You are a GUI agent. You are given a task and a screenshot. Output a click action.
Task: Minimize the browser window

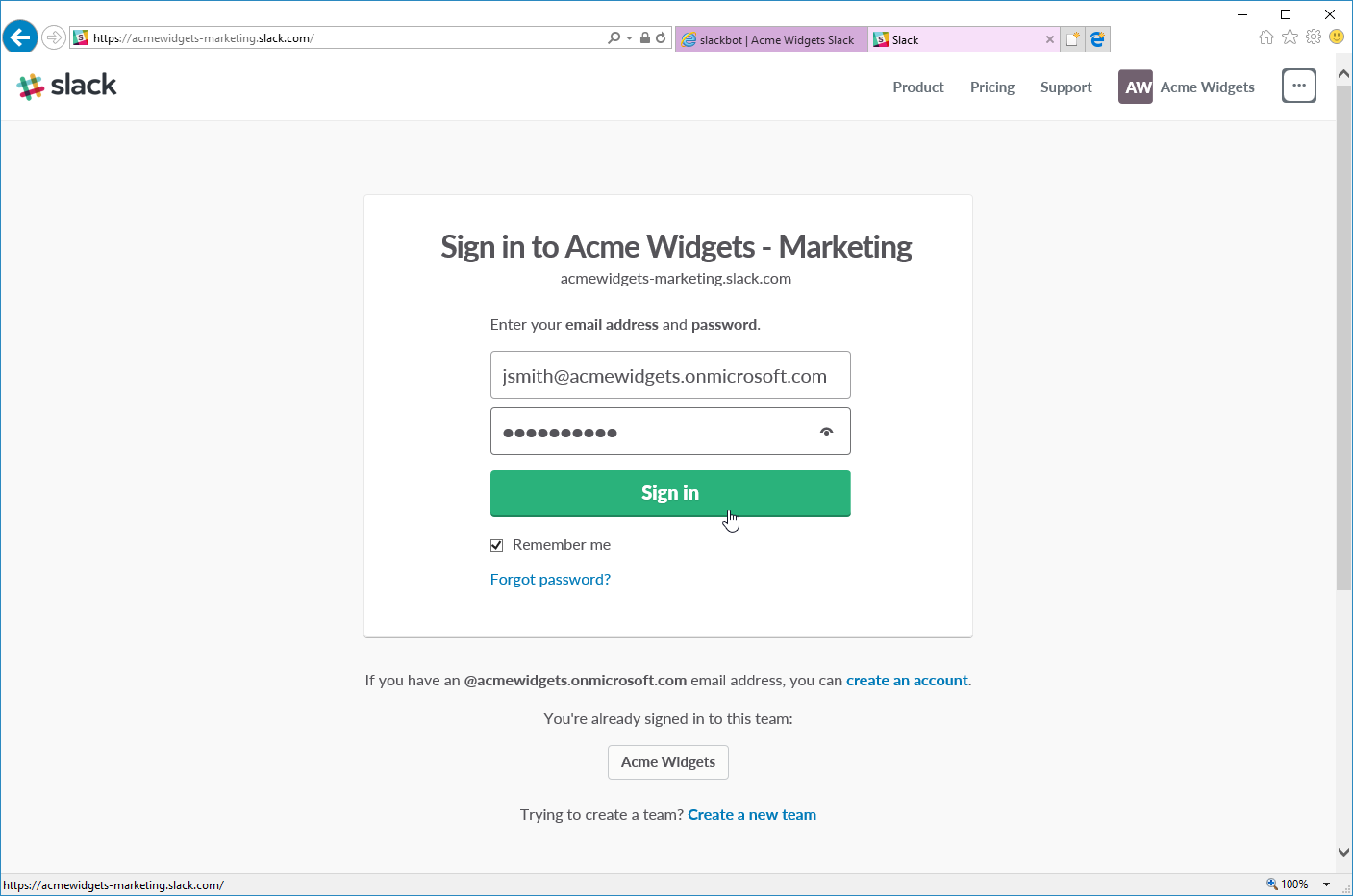(x=1242, y=14)
